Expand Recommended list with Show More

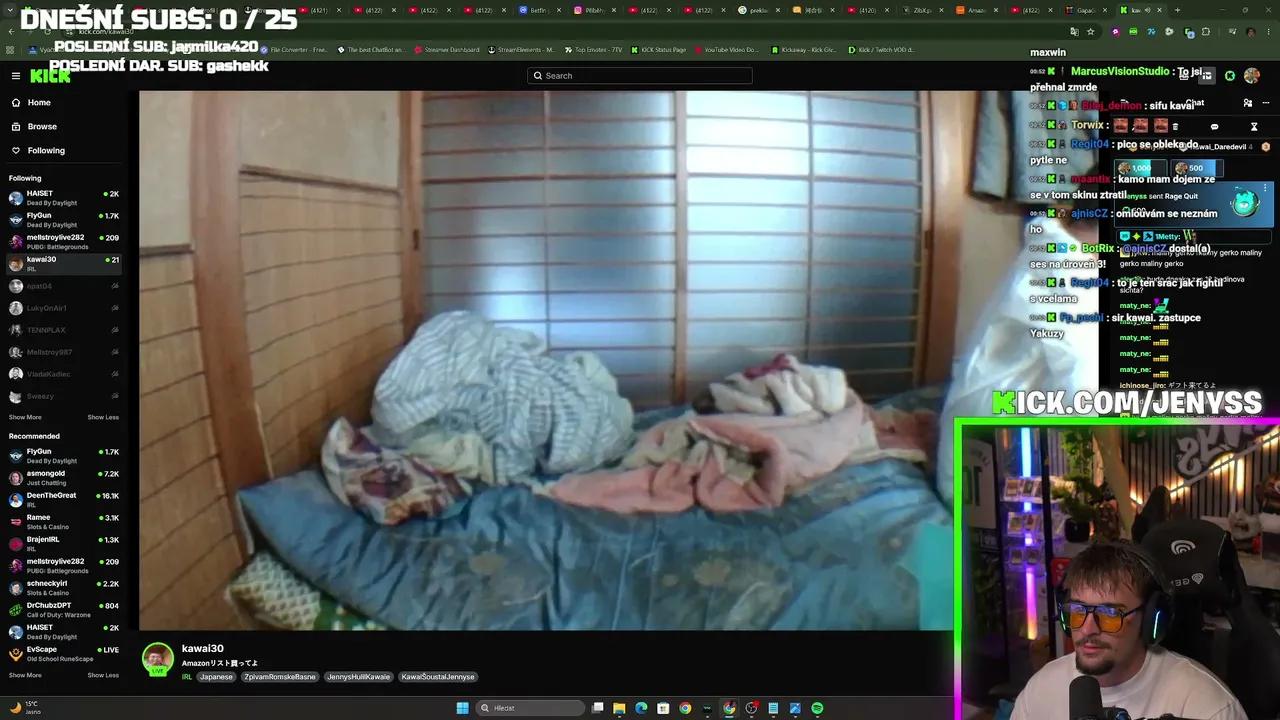tap(25, 675)
